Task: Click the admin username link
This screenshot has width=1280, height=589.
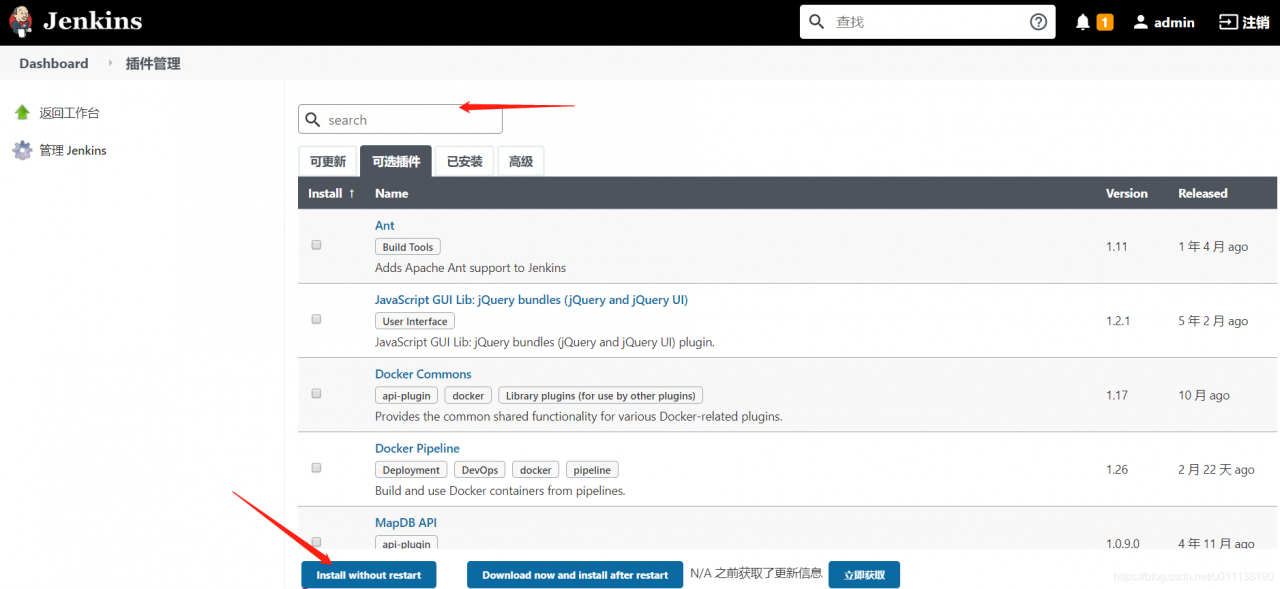Action: tap(1174, 22)
